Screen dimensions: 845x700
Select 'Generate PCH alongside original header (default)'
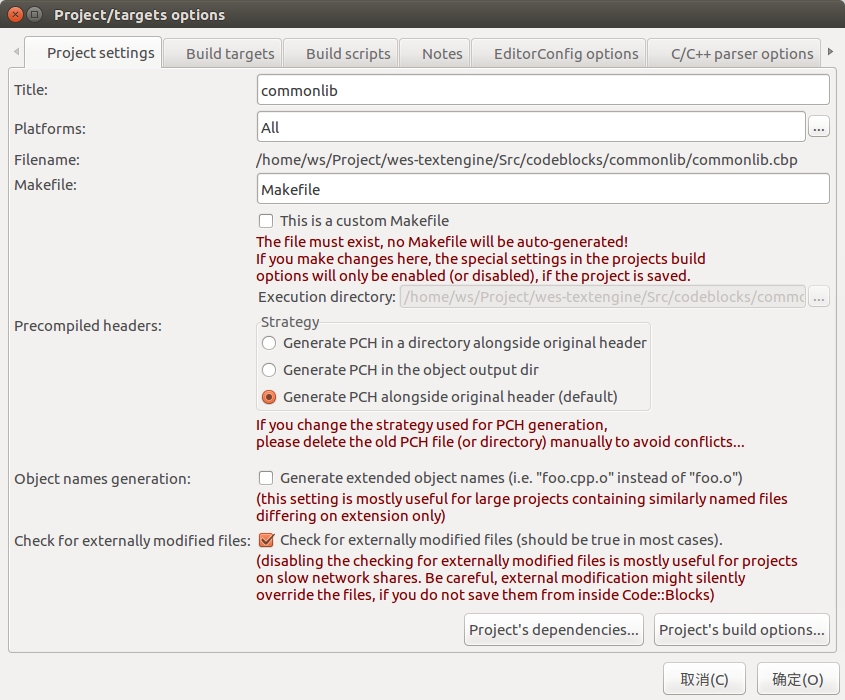click(x=268, y=396)
